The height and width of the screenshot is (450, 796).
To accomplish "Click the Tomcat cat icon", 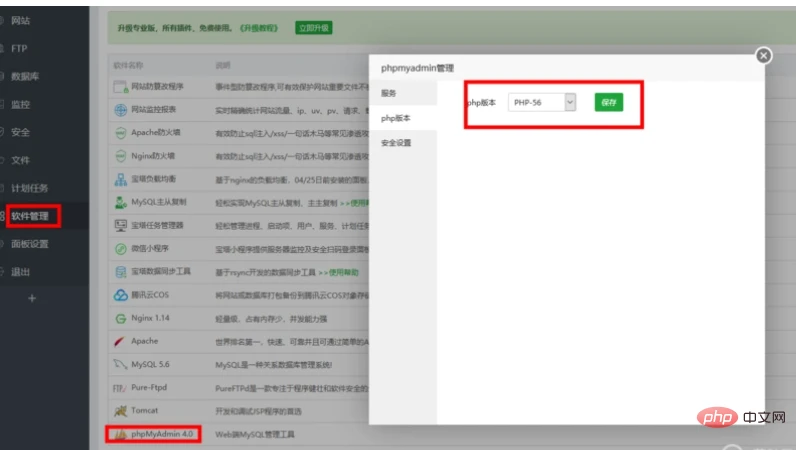I will [x=120, y=411].
